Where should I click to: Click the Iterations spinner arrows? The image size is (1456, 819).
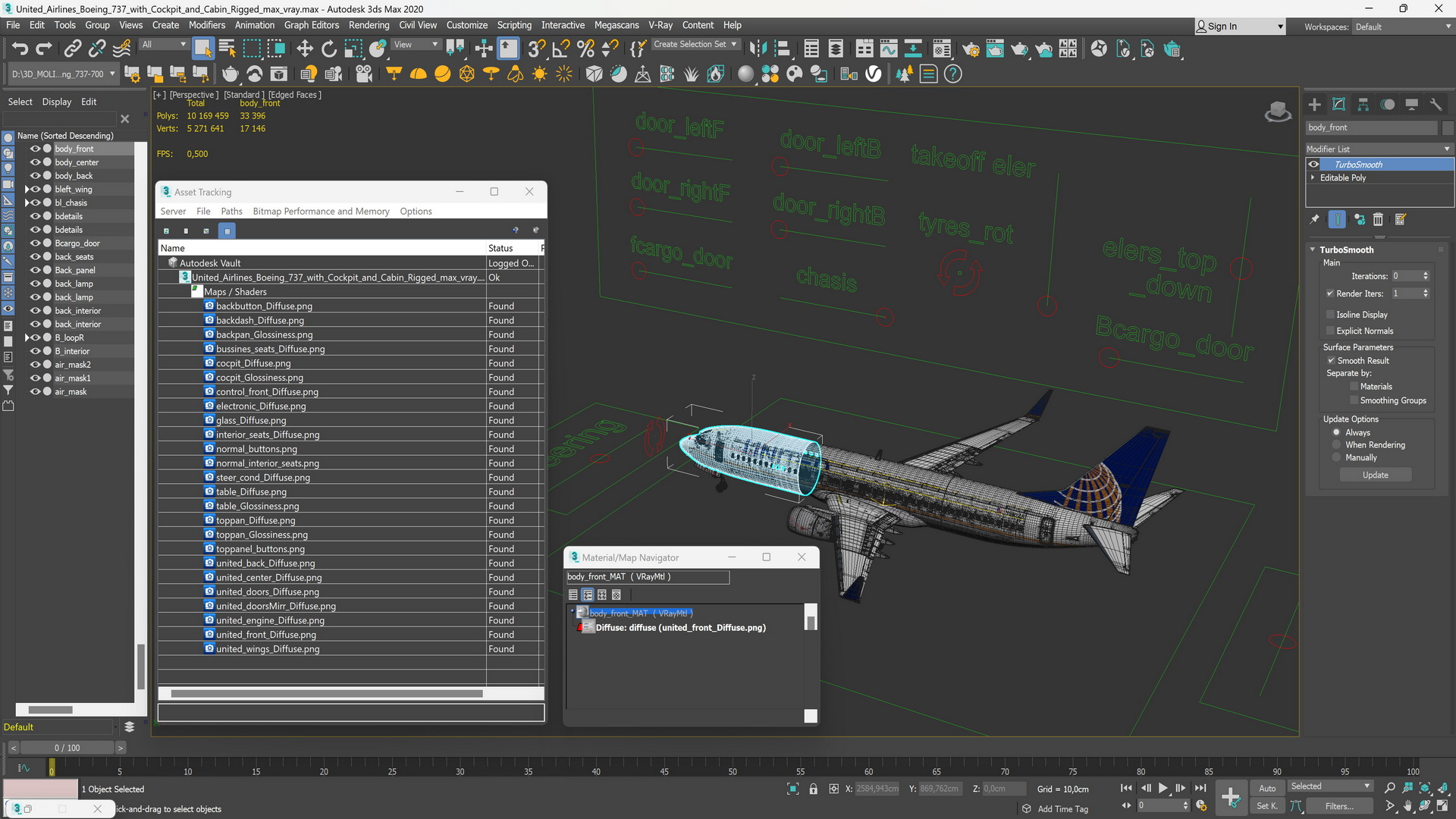(x=1426, y=276)
